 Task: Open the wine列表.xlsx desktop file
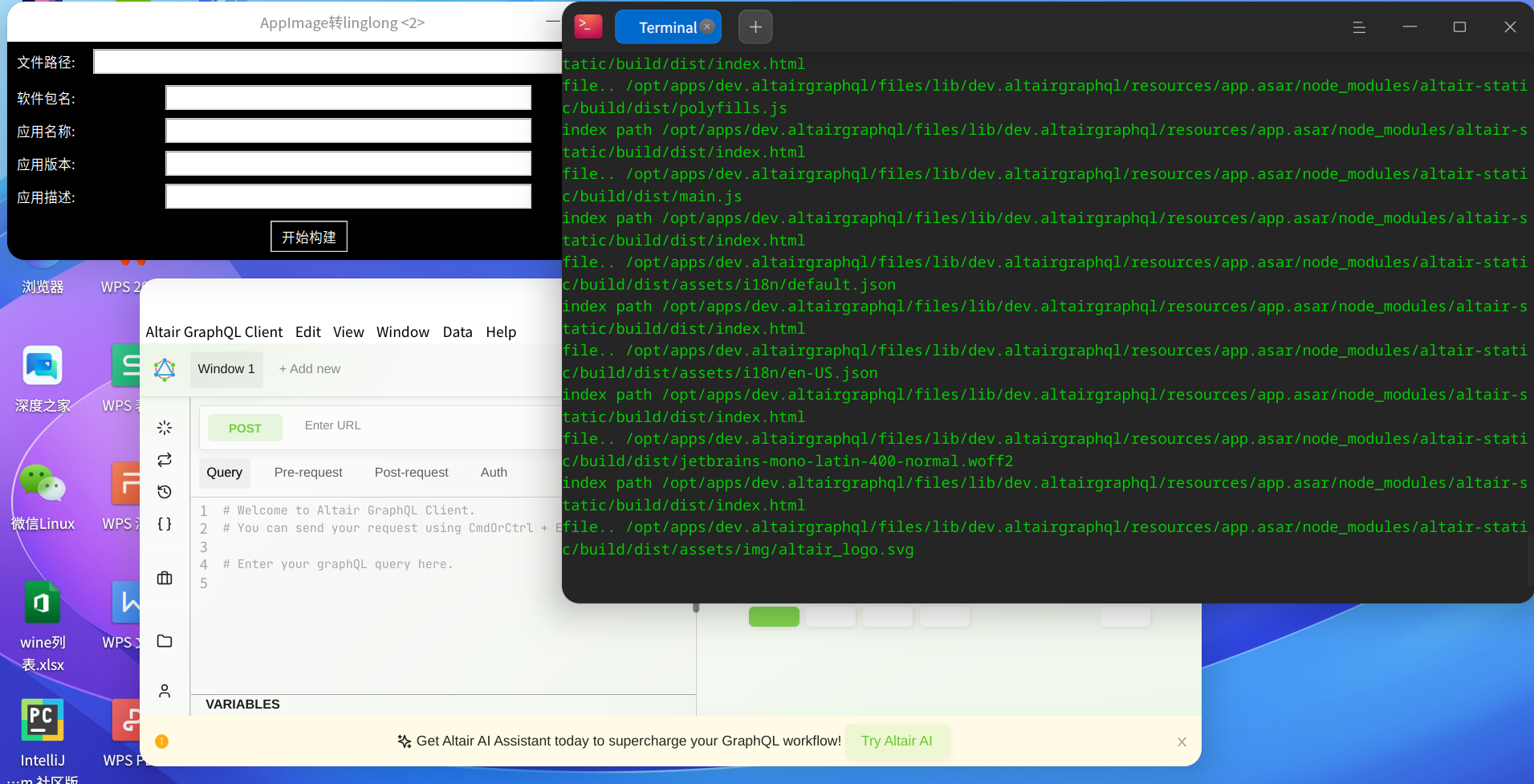click(43, 627)
